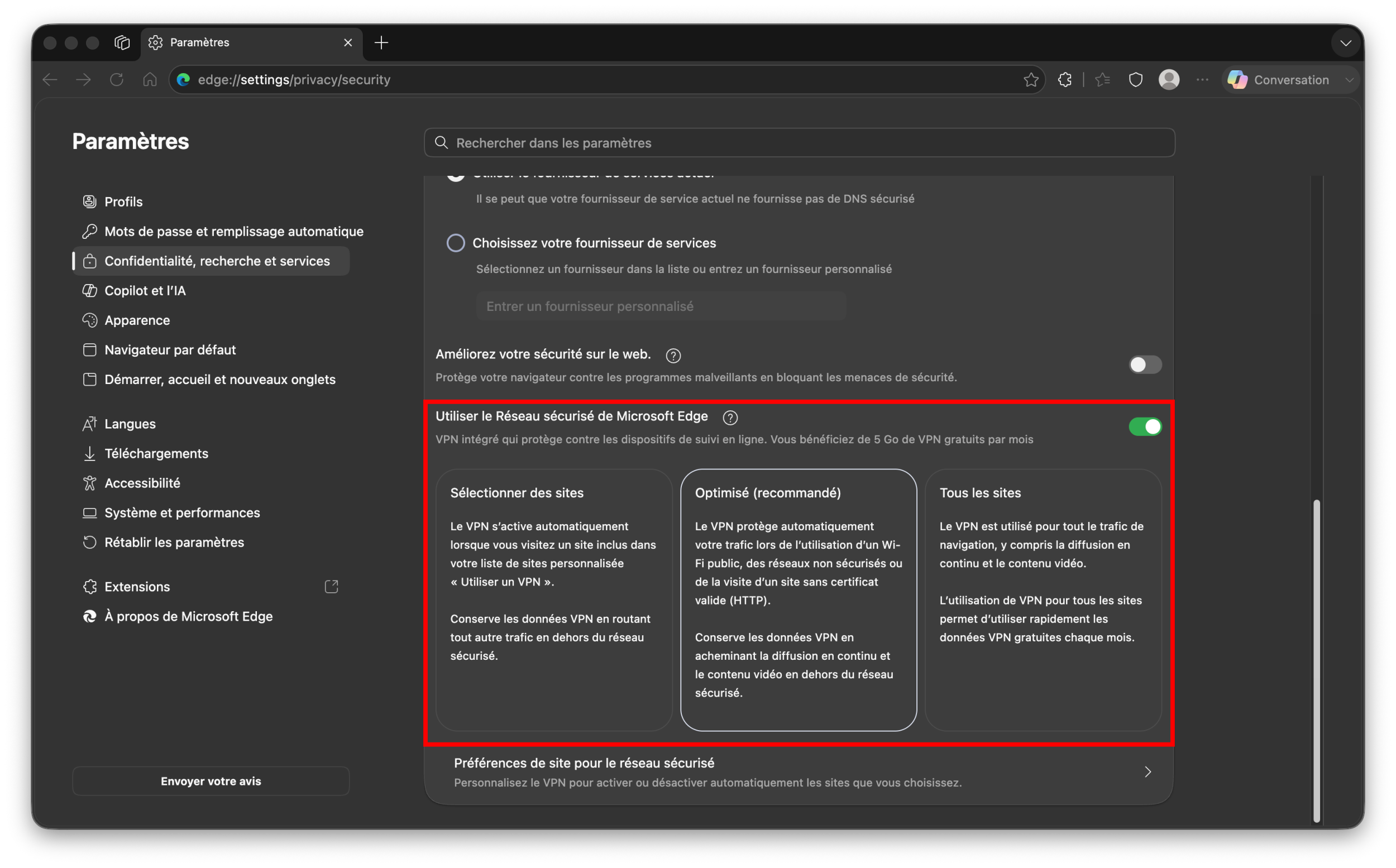Reload the page with refresh icon
This screenshot has height=868, width=1396.
tap(117, 80)
